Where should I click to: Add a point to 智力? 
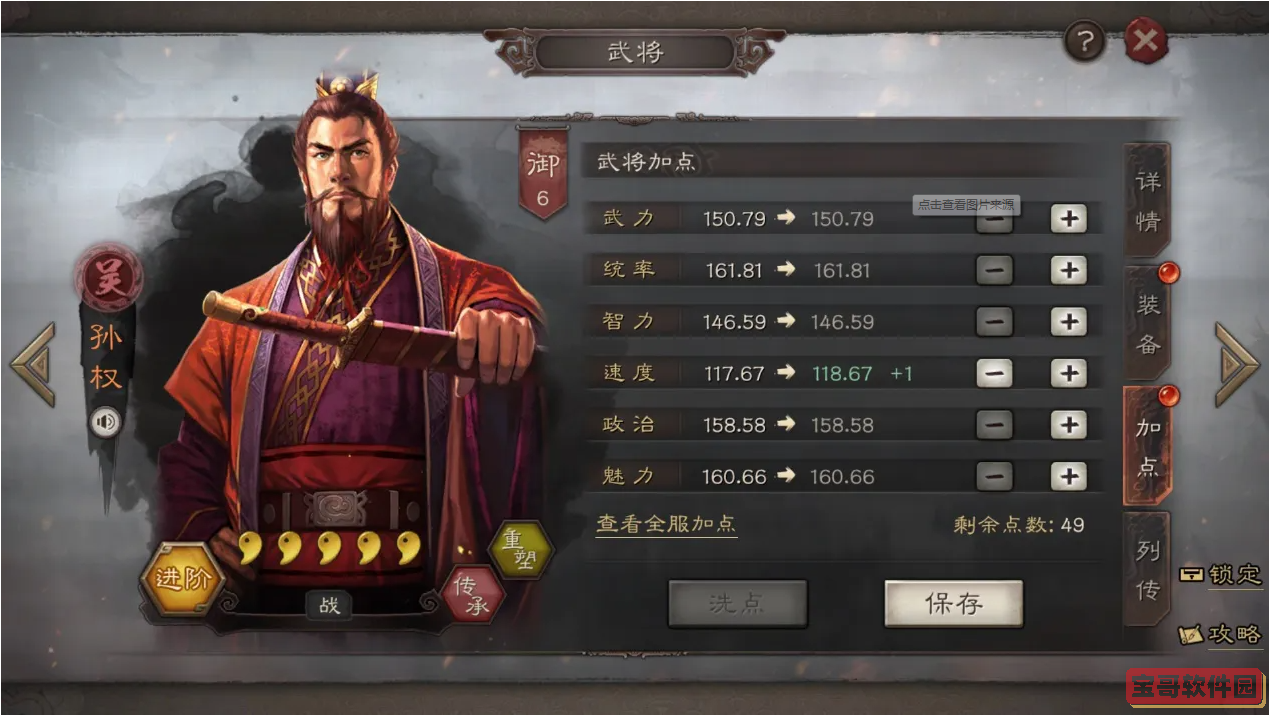coord(1068,322)
